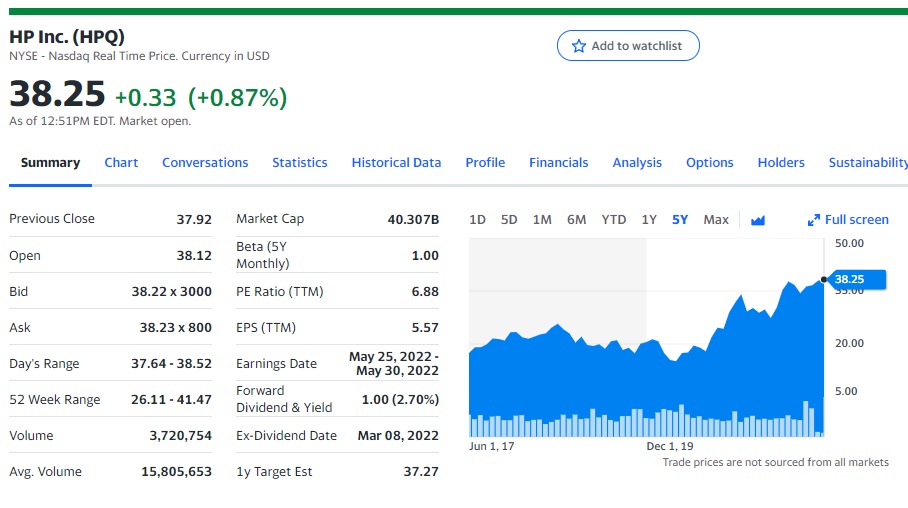Open the Conversations tab

tap(205, 163)
